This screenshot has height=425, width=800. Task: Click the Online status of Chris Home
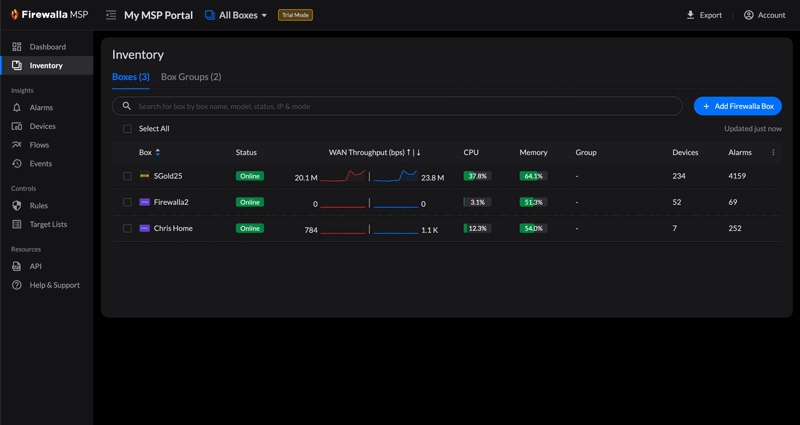[x=250, y=229]
